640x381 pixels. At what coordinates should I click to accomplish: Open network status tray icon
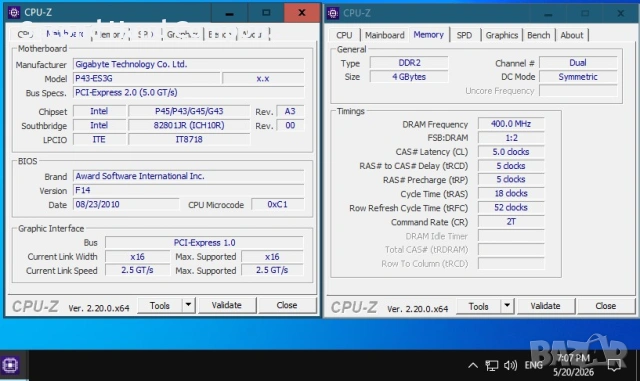point(491,365)
